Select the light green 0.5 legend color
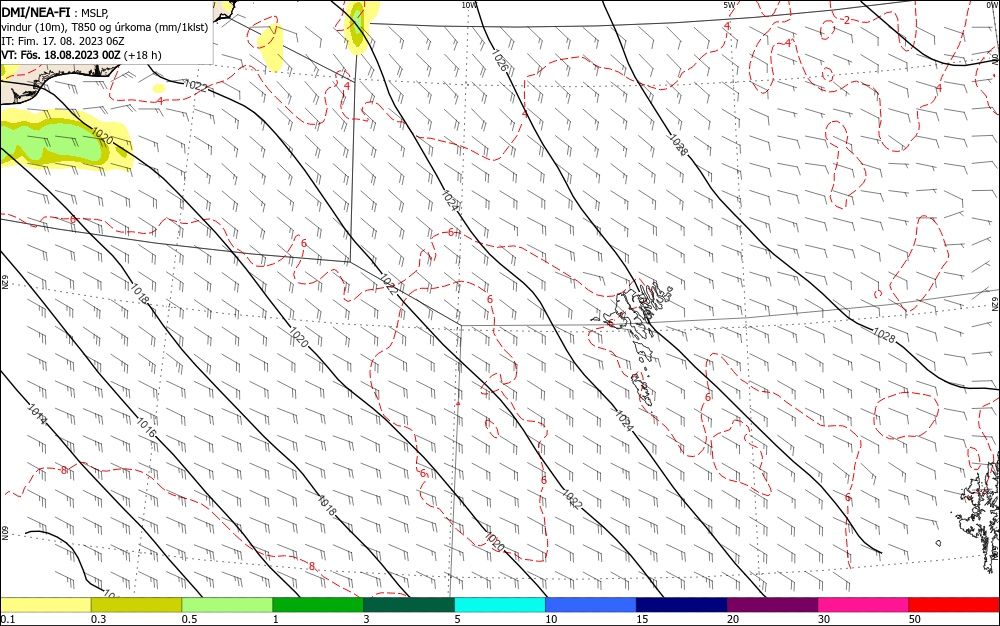1000x626 pixels. [x=227, y=605]
